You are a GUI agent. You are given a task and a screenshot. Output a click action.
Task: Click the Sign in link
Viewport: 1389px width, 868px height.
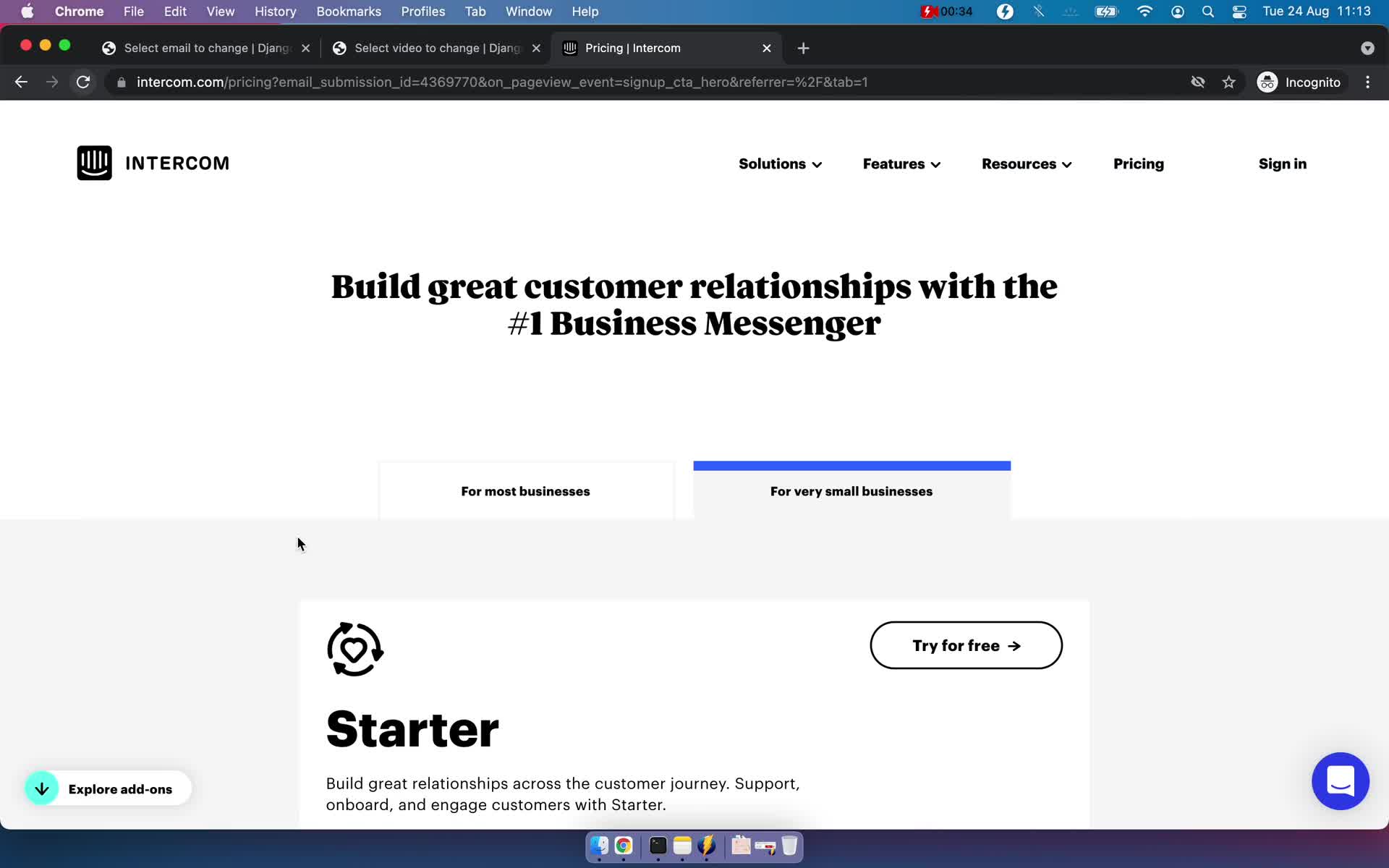pyautogui.click(x=1282, y=164)
